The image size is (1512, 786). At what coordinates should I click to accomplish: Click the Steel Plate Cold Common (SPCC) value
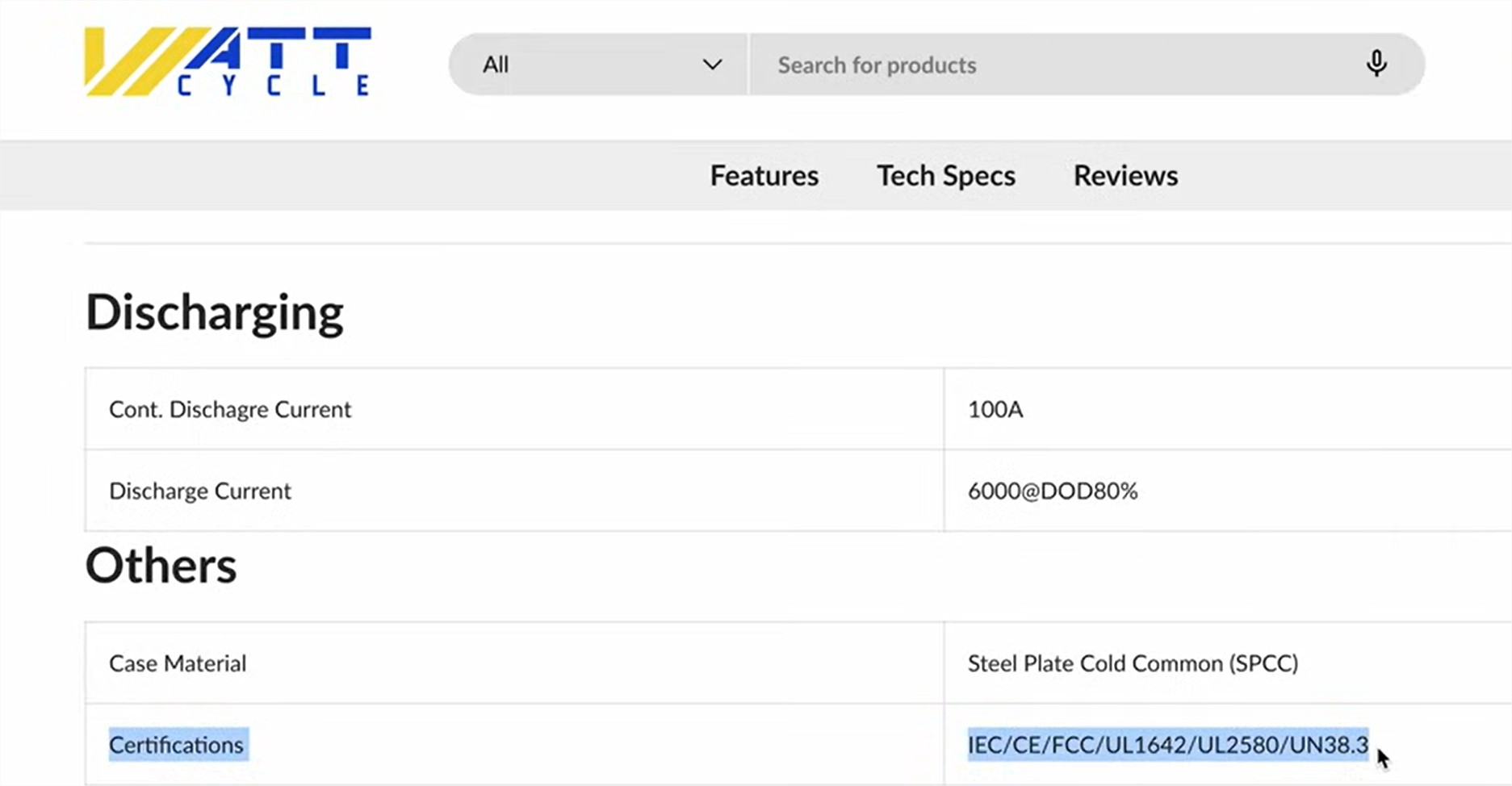1132,663
